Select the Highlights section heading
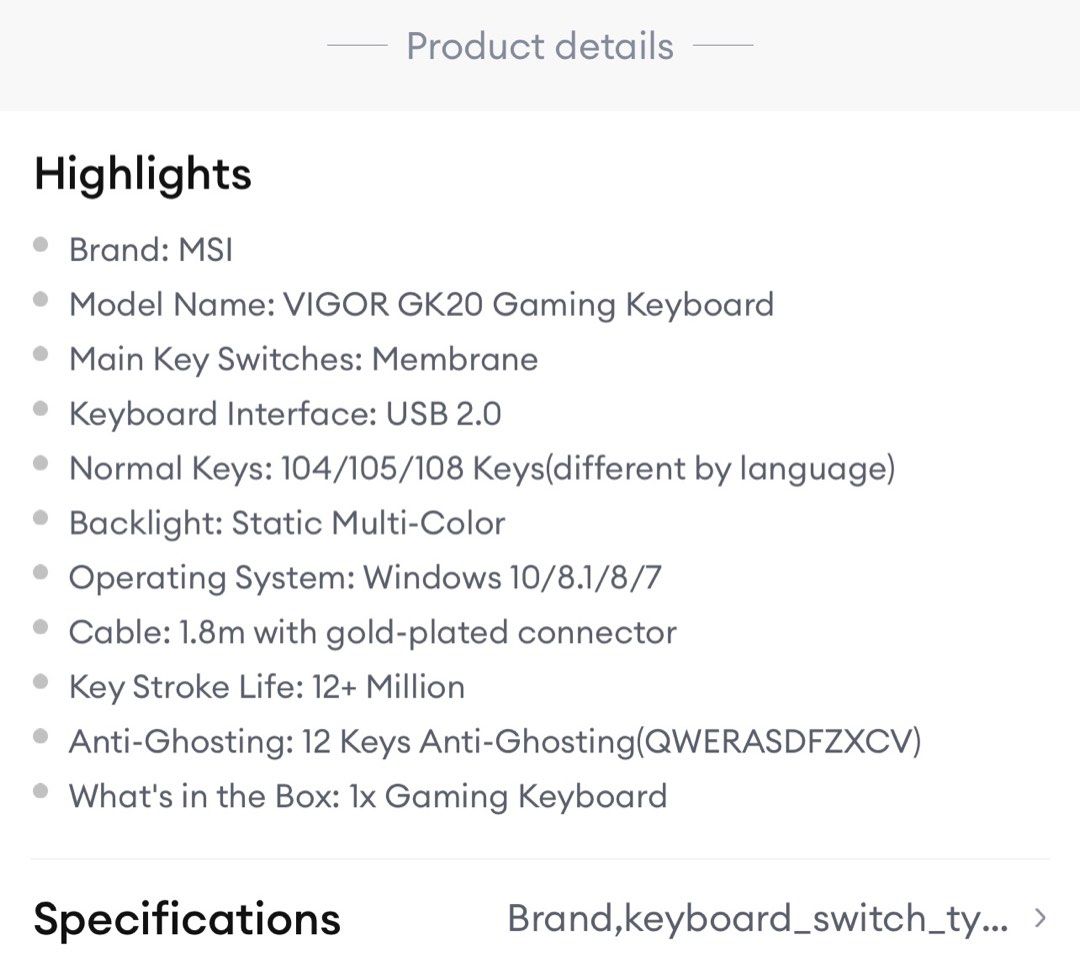The image size is (1080, 959). [x=142, y=174]
